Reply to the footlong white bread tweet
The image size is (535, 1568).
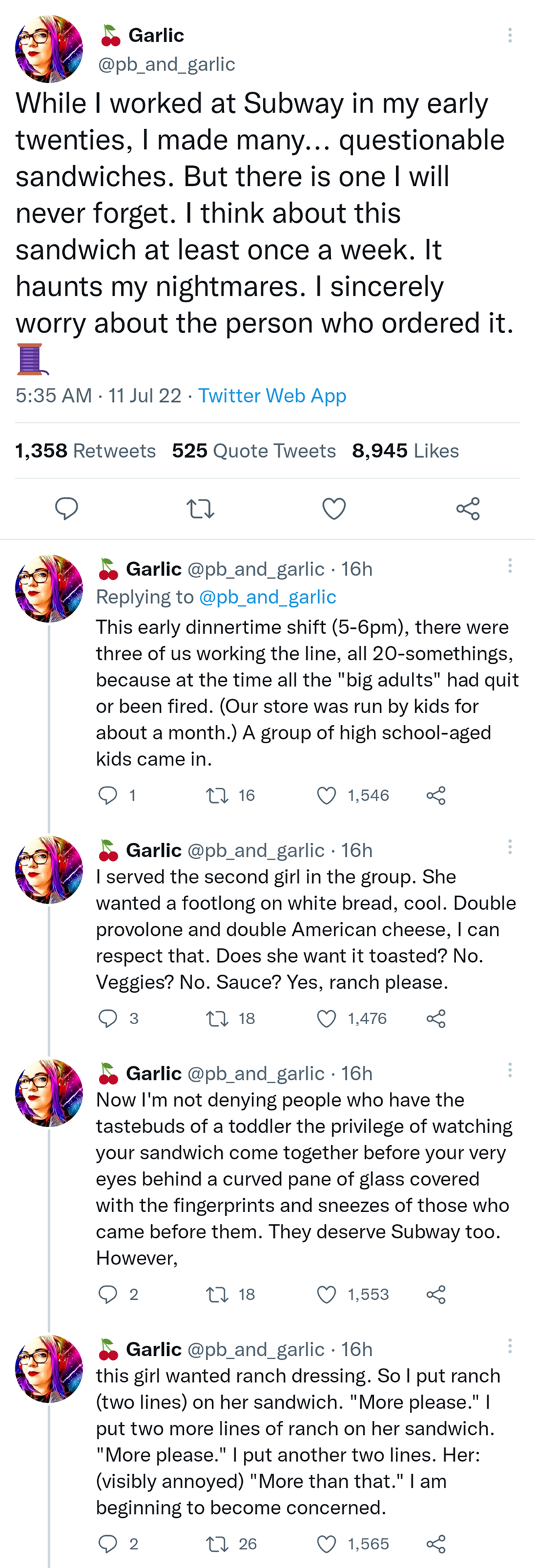click(108, 1018)
